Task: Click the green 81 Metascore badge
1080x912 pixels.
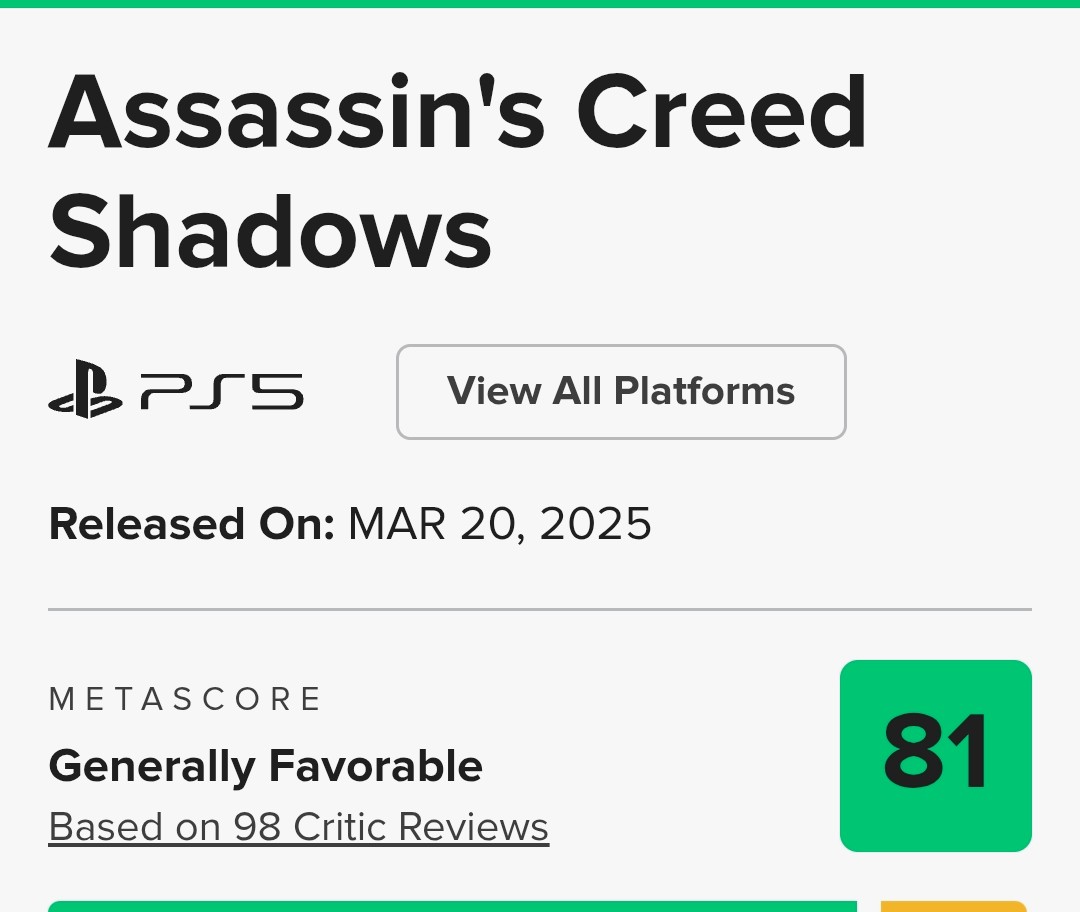Action: pos(935,756)
